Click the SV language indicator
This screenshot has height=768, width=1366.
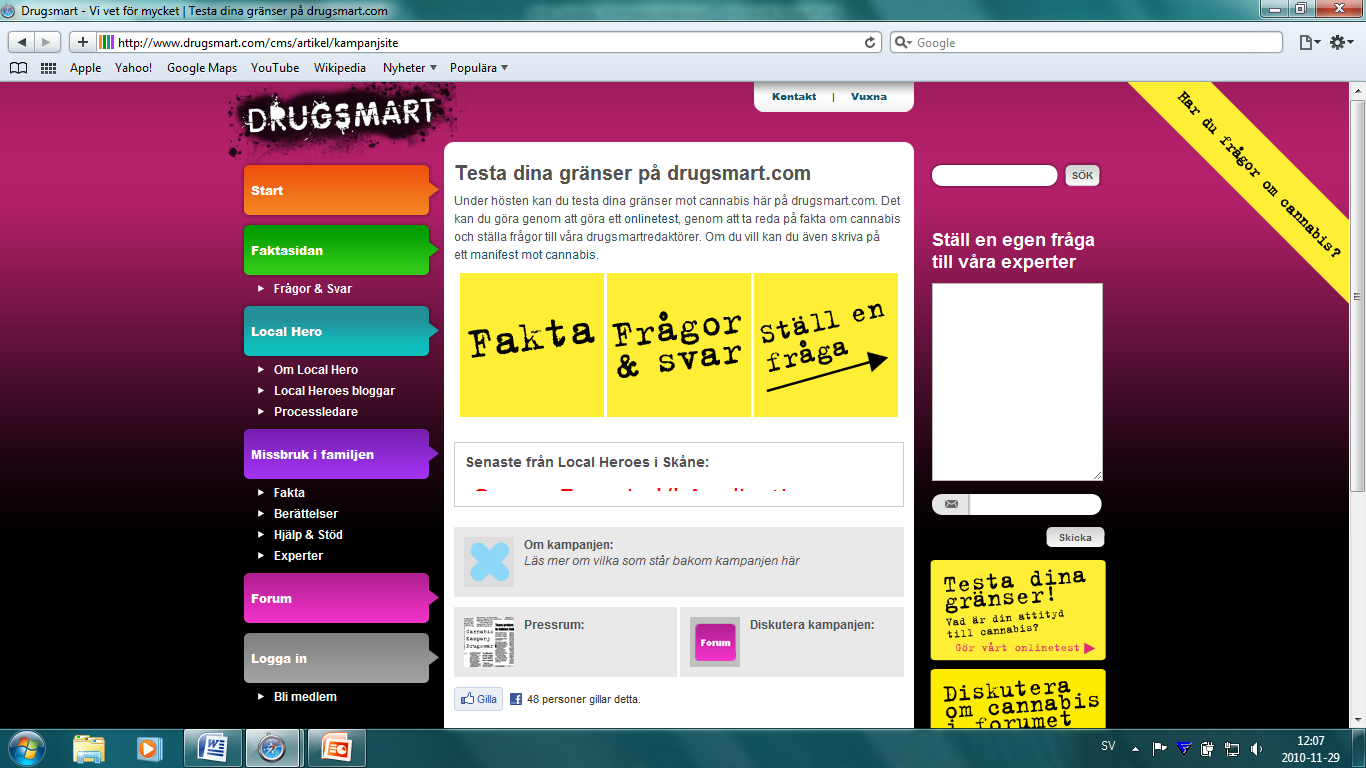1108,747
